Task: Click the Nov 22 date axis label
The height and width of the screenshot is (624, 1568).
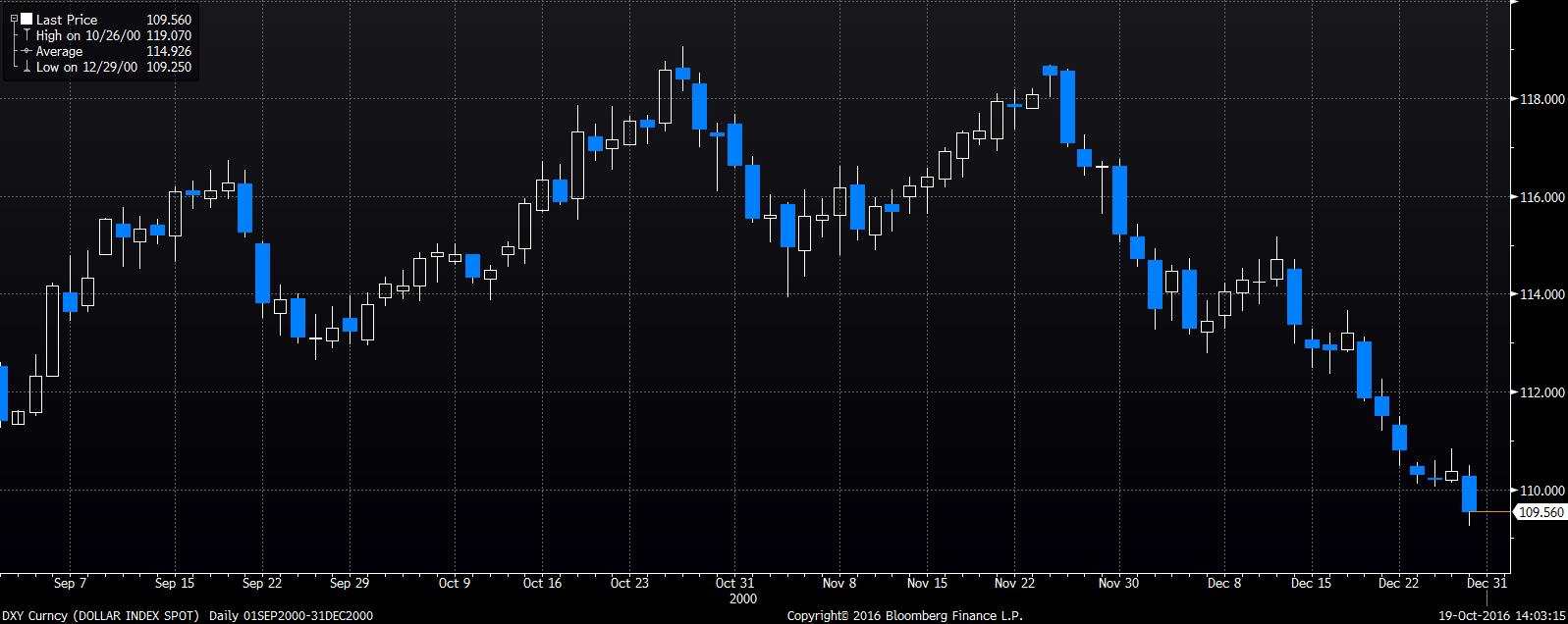Action: [1014, 583]
